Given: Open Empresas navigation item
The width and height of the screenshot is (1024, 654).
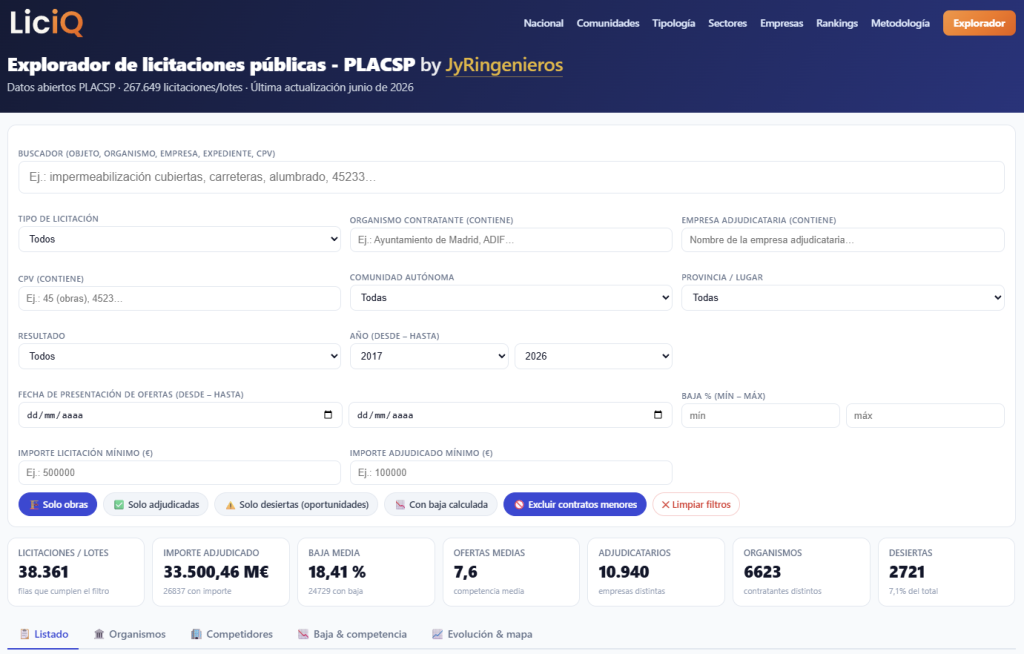Looking at the screenshot, I should [782, 24].
